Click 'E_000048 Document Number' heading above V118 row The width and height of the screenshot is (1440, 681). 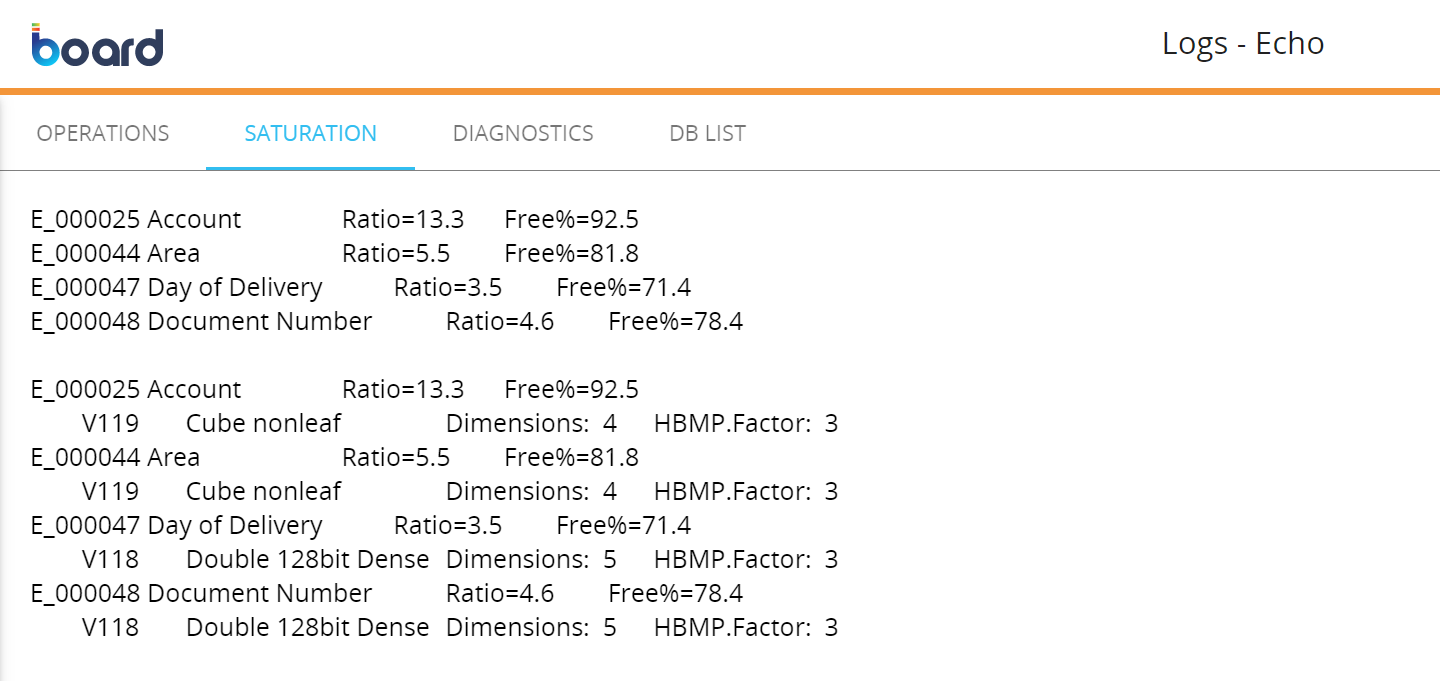click(201, 594)
